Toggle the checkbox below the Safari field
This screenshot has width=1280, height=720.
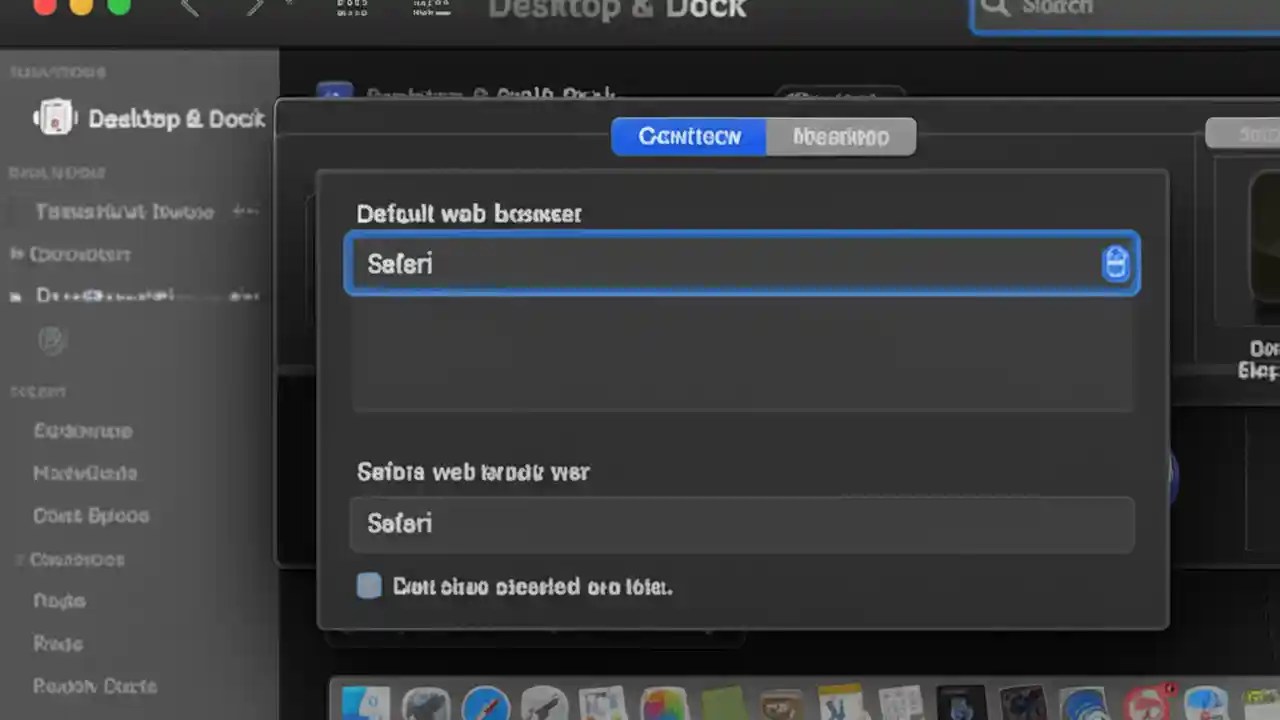tap(369, 586)
